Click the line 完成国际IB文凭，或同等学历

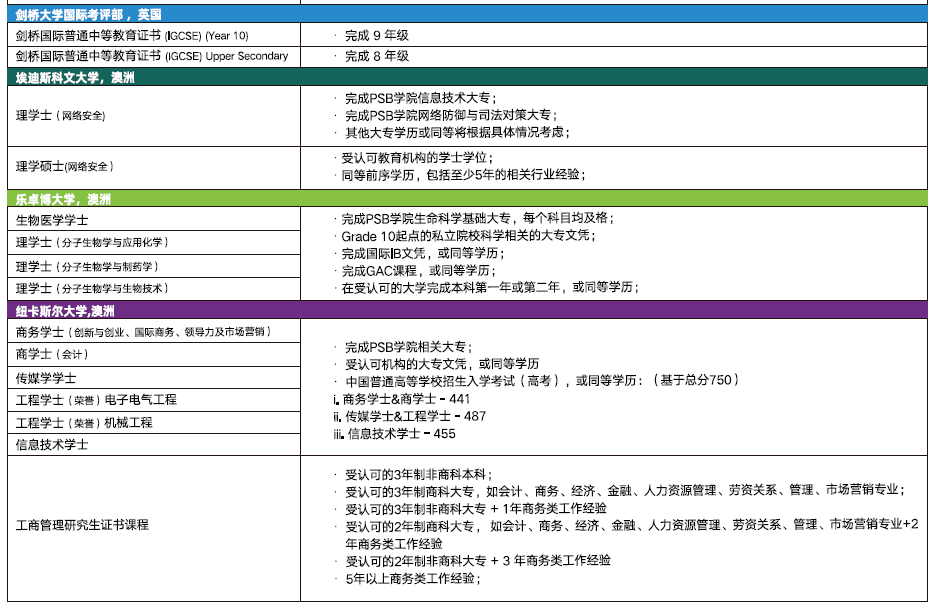click(422, 253)
